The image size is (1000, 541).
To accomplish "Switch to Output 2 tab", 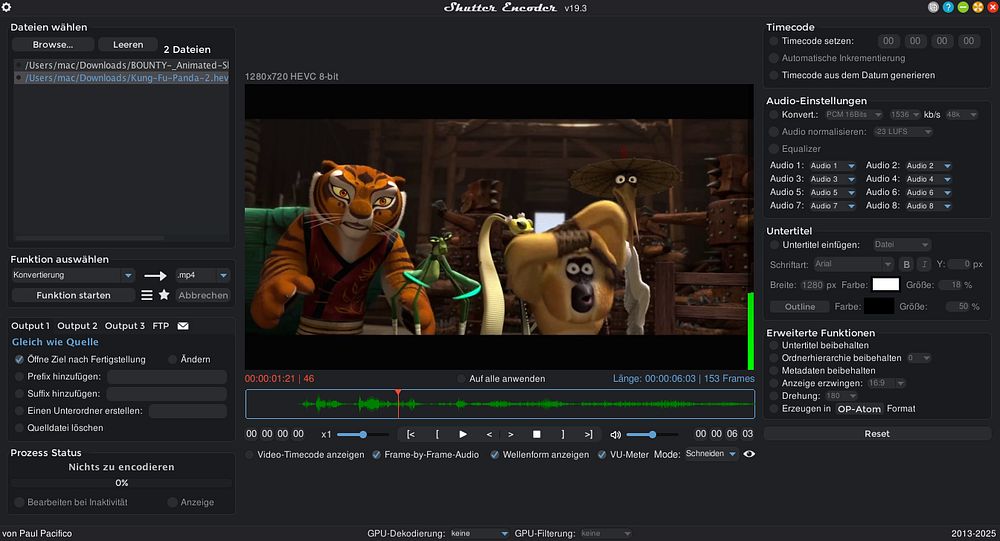I will (x=77, y=325).
